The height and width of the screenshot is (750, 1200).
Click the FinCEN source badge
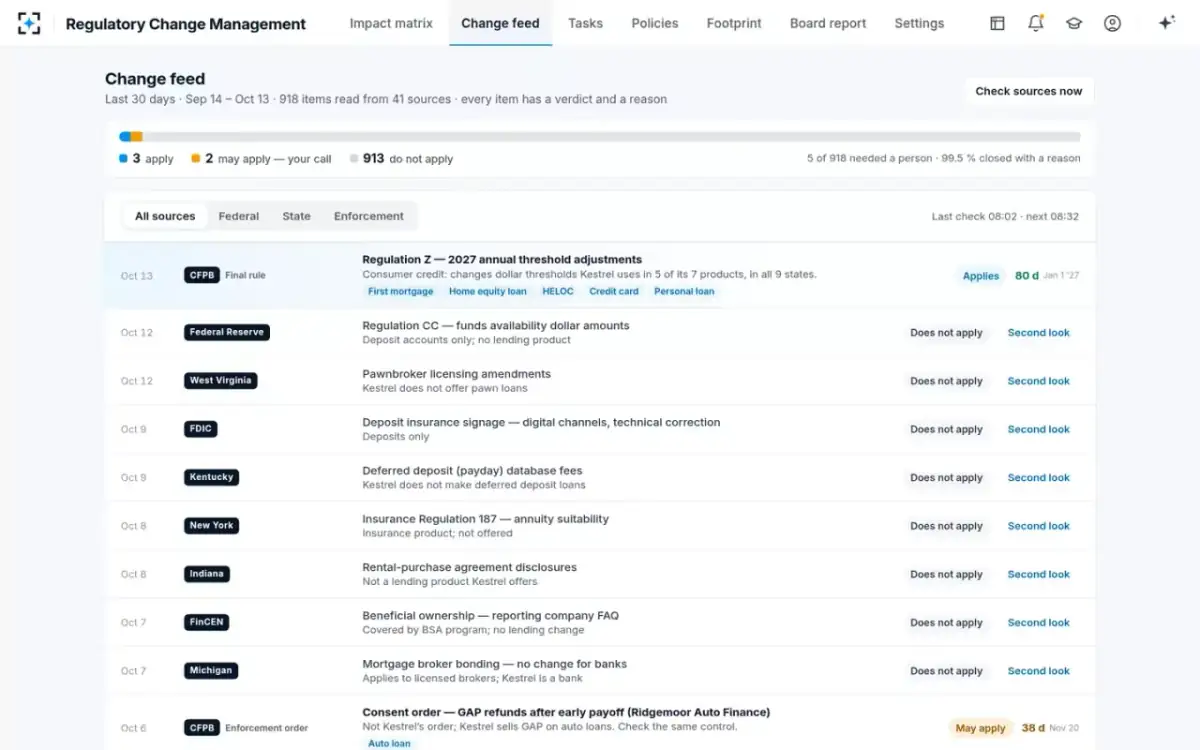(207, 622)
